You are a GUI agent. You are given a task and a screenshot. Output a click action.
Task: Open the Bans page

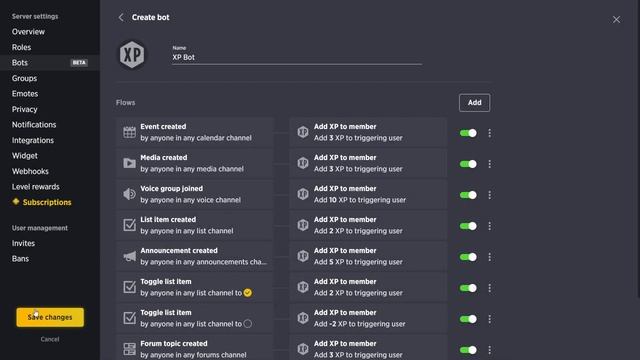20,258
